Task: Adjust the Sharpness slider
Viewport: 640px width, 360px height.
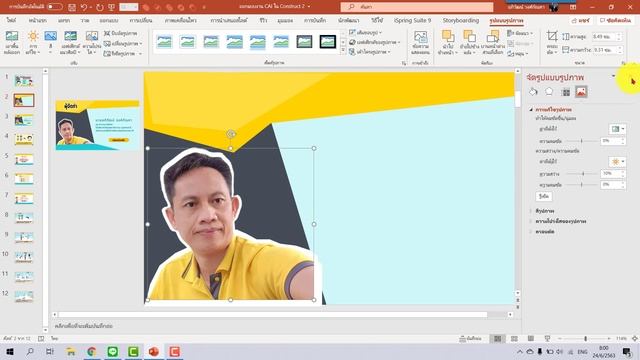Action: click(x=581, y=141)
